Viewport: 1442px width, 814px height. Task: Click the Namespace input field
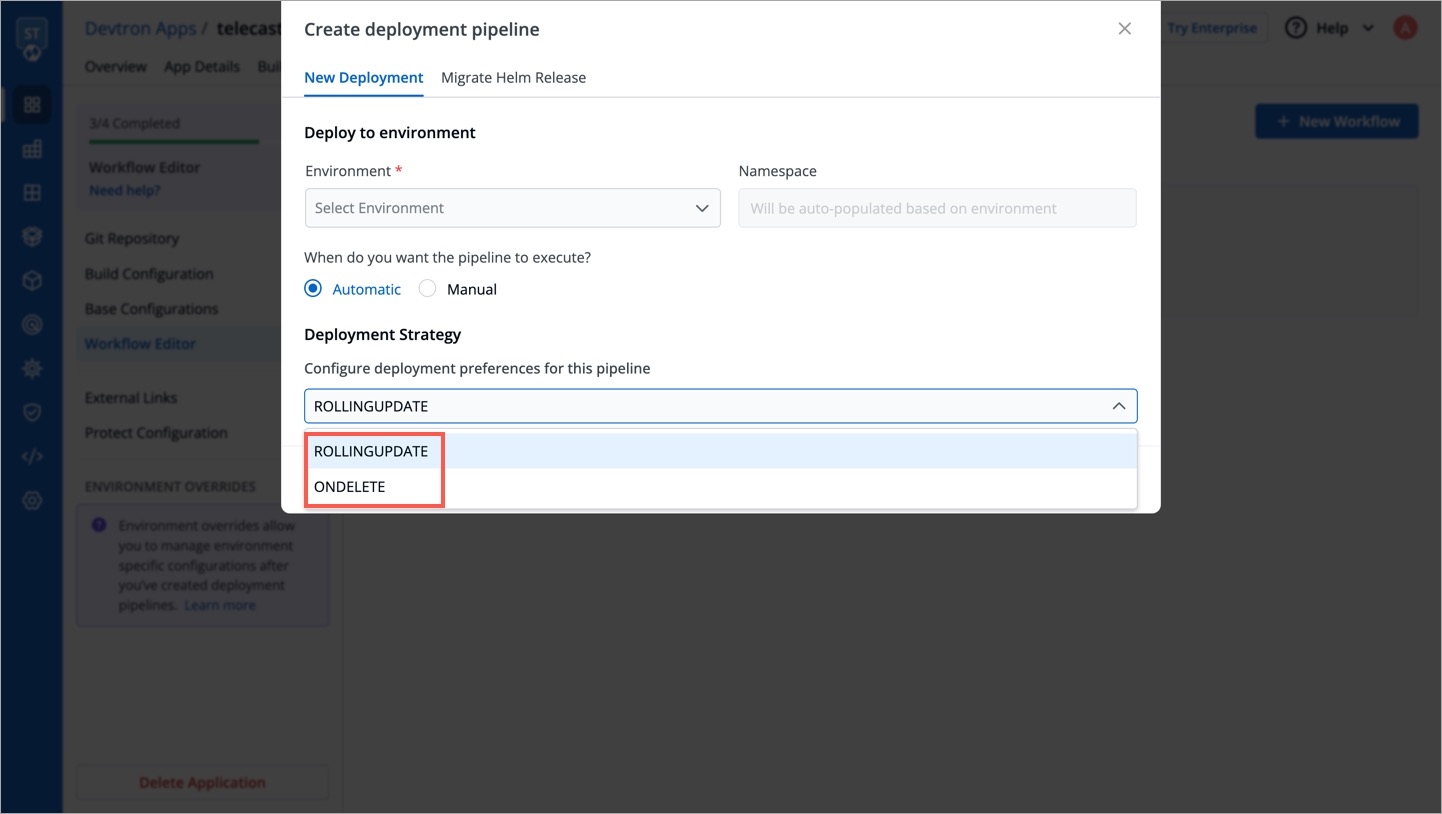pos(937,208)
